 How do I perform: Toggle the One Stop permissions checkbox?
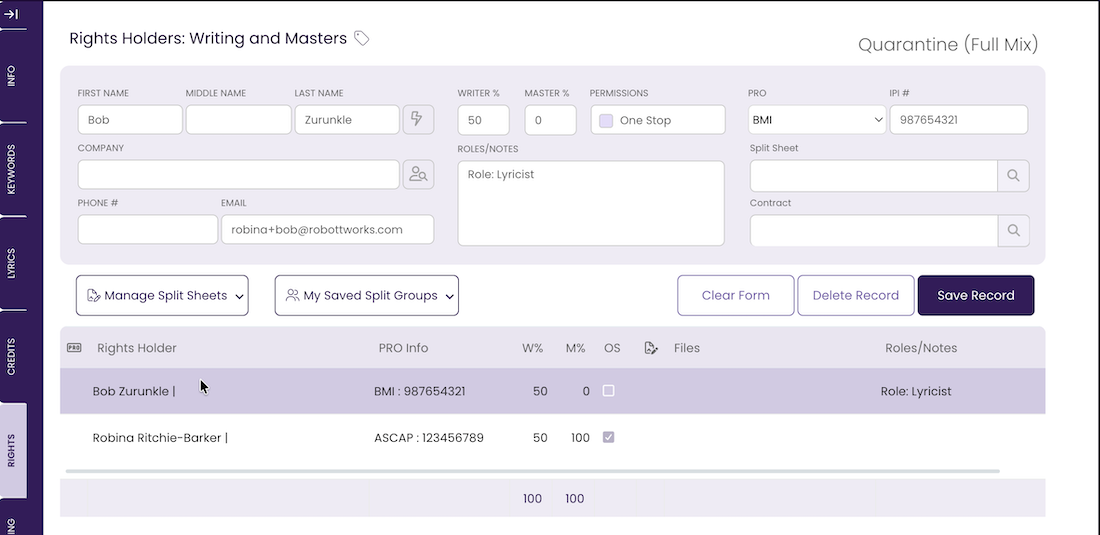coord(606,121)
